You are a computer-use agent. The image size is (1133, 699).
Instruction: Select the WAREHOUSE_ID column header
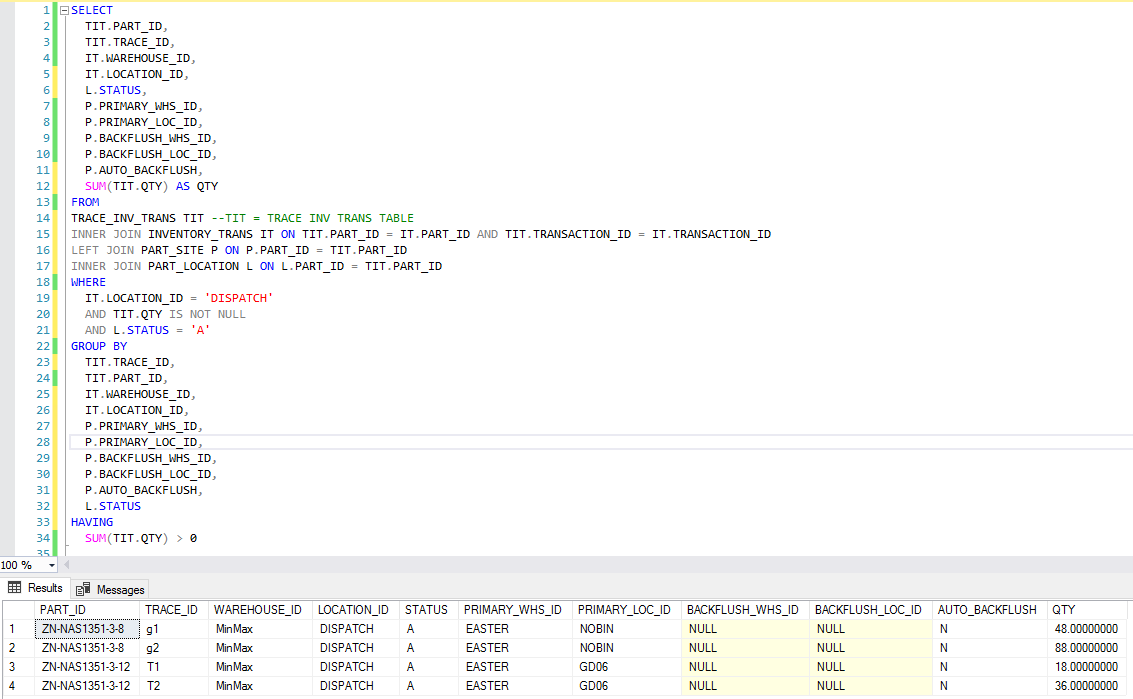tap(260, 610)
